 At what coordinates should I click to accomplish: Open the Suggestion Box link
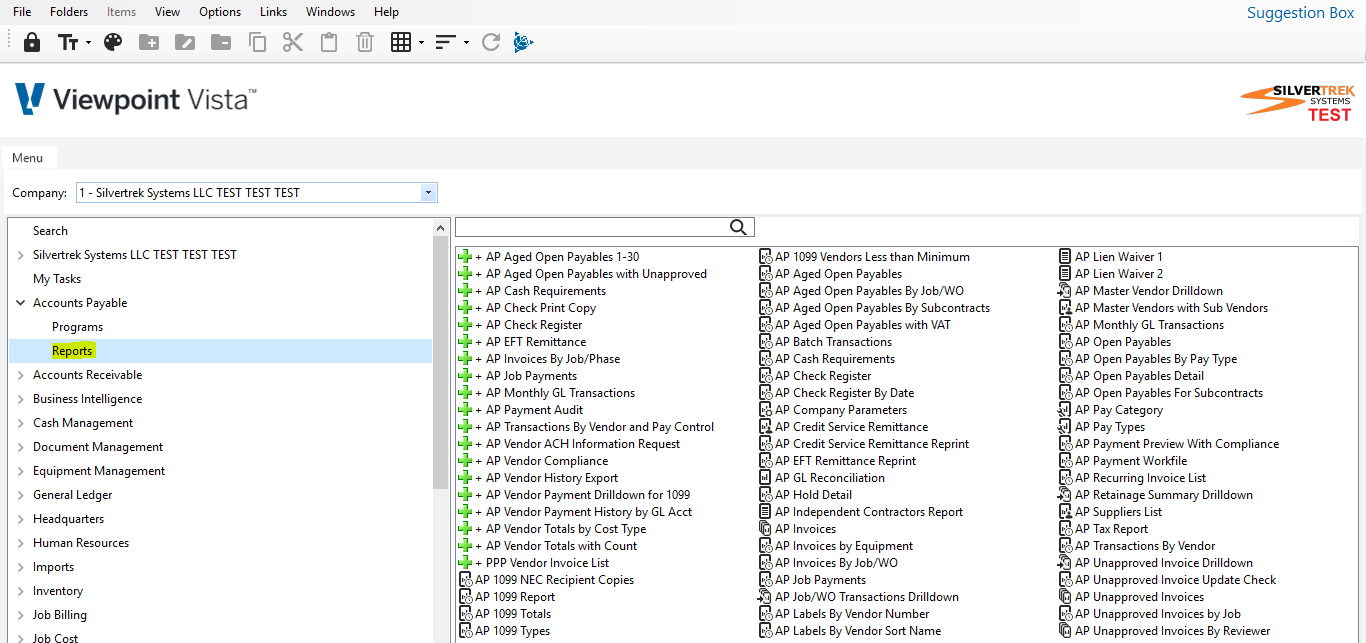click(x=1300, y=13)
